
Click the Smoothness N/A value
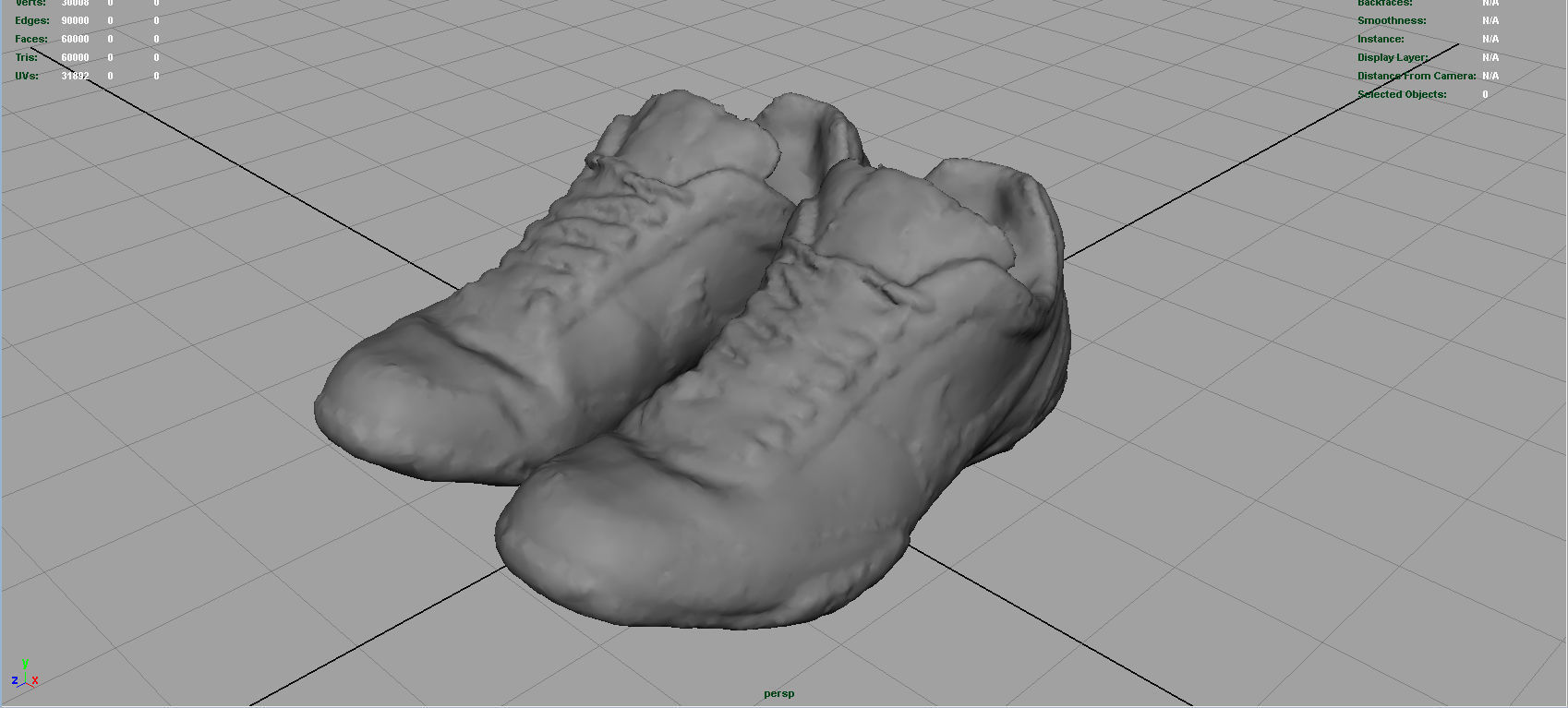click(1490, 20)
